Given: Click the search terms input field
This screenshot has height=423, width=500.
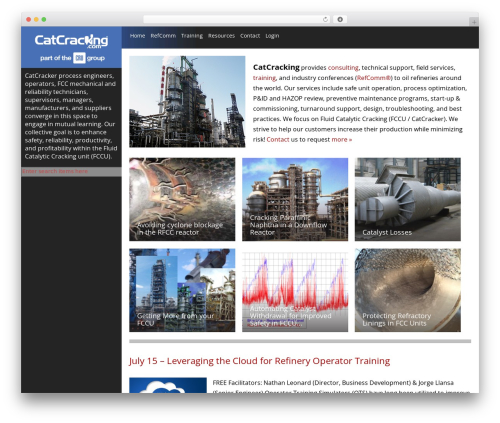Looking at the screenshot, I should click(x=71, y=171).
